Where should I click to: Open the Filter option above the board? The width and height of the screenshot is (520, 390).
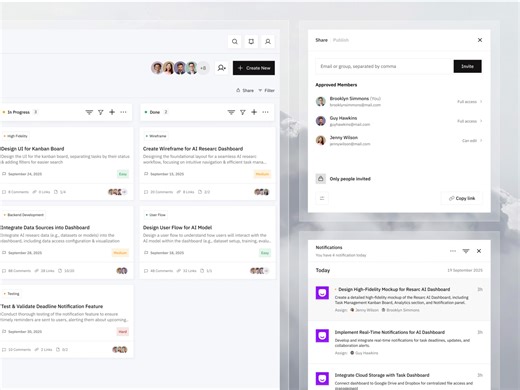(x=266, y=90)
